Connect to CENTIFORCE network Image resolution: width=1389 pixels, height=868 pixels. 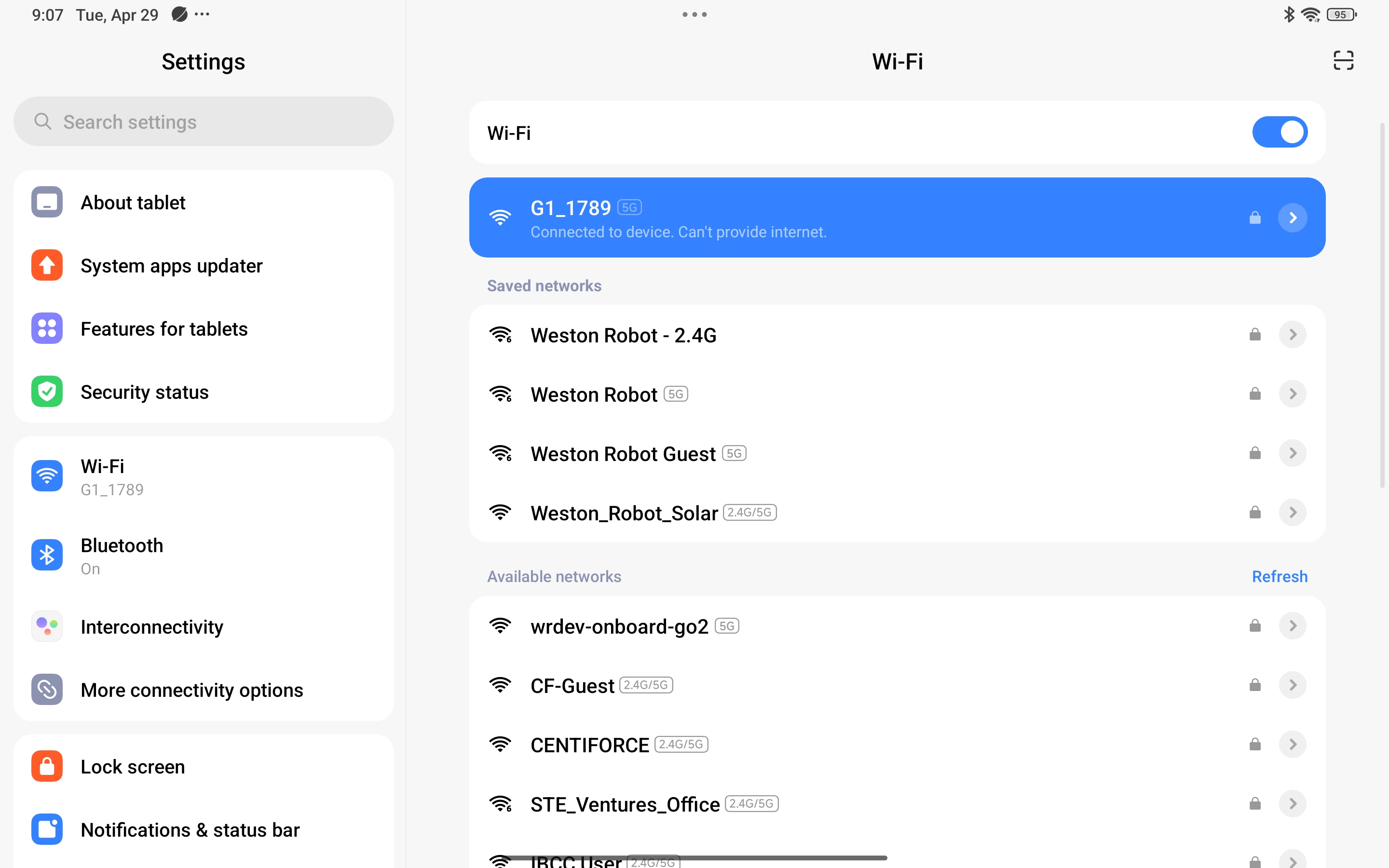pyautogui.click(x=897, y=745)
